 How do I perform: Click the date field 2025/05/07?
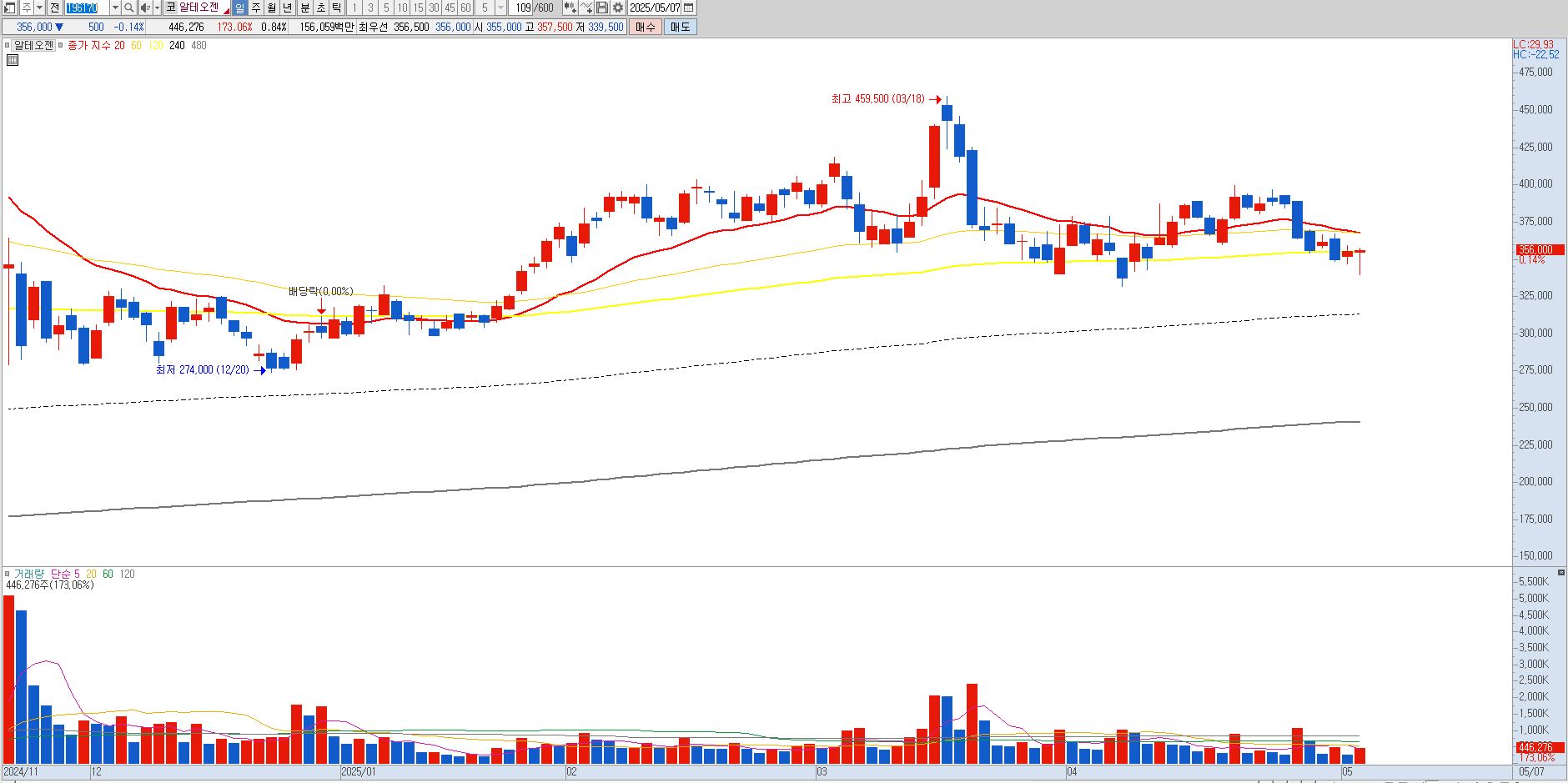656,8
